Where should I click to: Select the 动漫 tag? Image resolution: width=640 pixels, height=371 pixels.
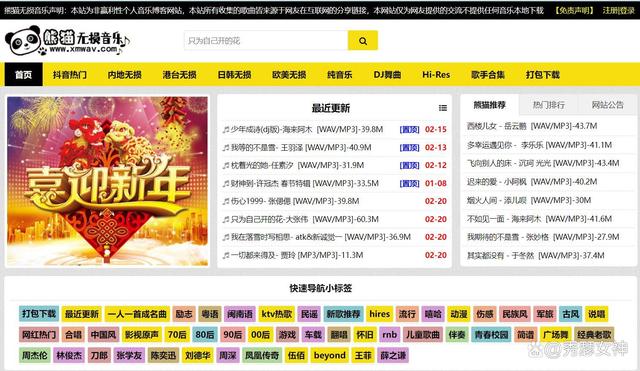tap(458, 313)
